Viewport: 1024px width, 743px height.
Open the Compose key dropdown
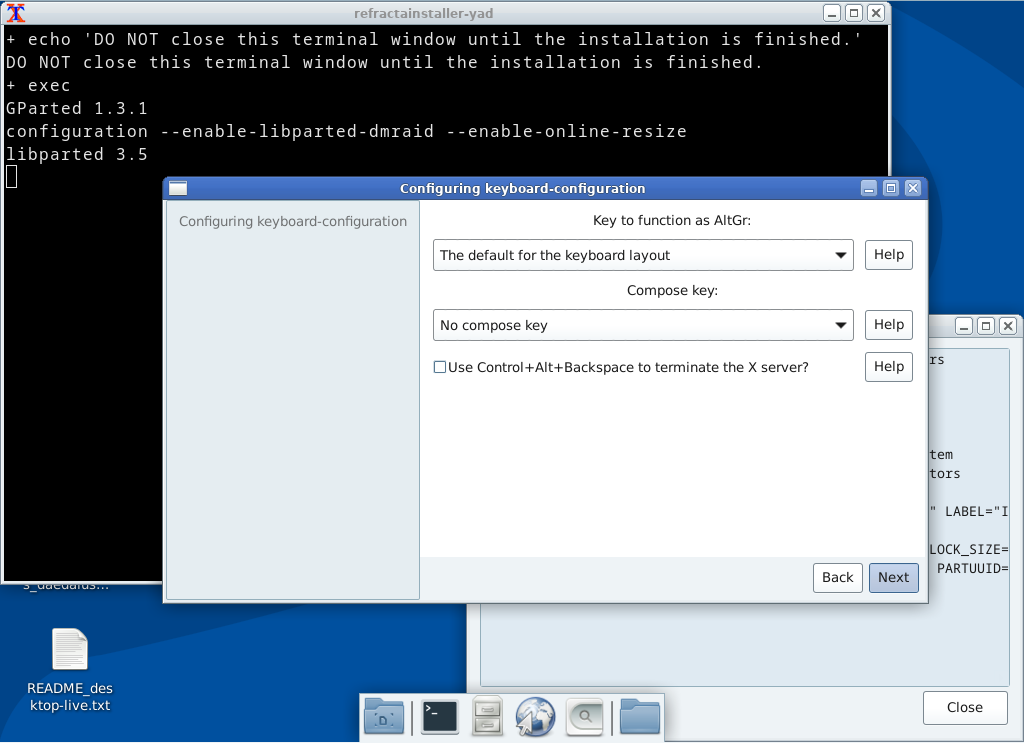[643, 325]
